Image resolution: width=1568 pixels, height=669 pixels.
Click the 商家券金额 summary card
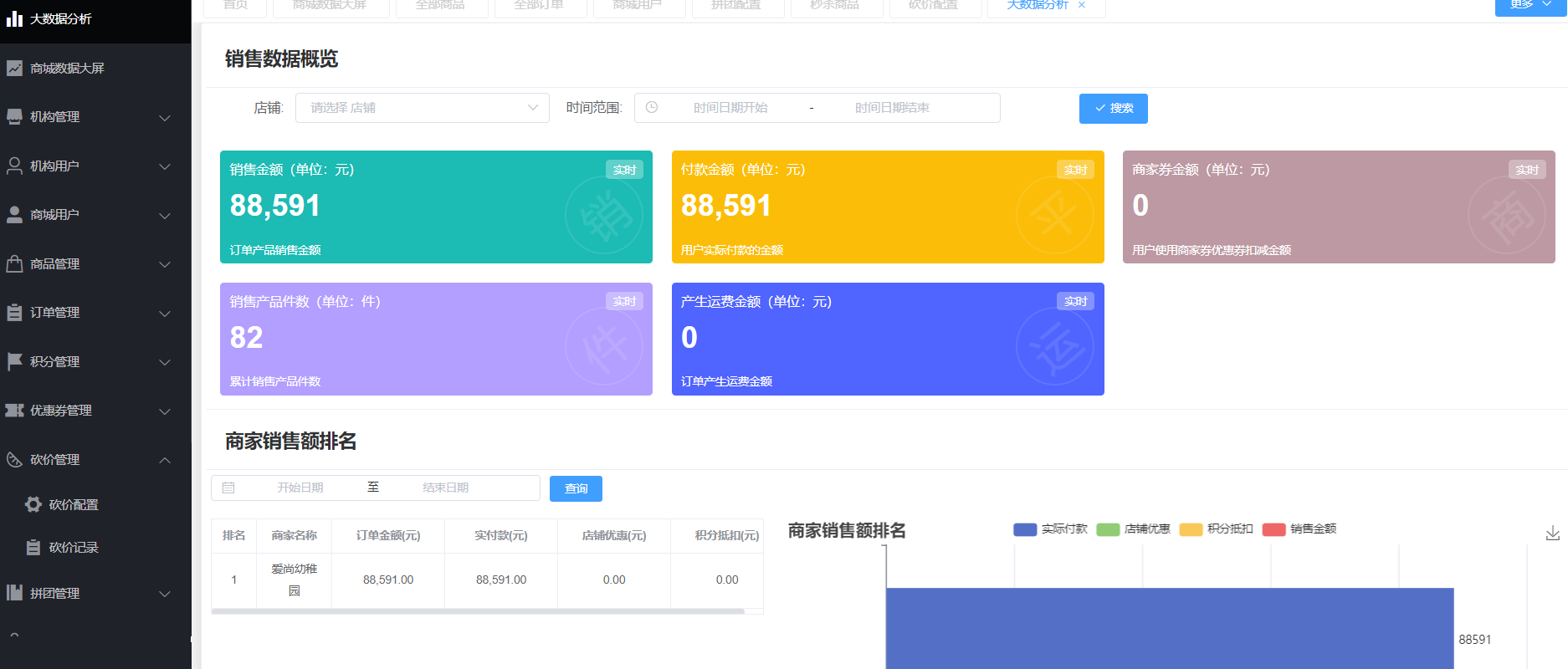point(1339,207)
